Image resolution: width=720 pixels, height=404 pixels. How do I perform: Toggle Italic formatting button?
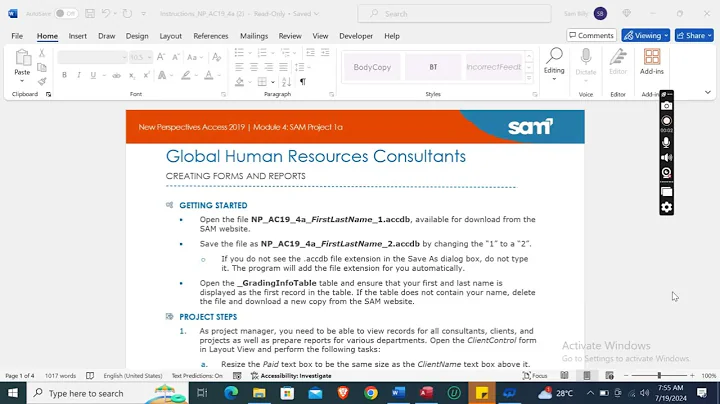pos(79,75)
